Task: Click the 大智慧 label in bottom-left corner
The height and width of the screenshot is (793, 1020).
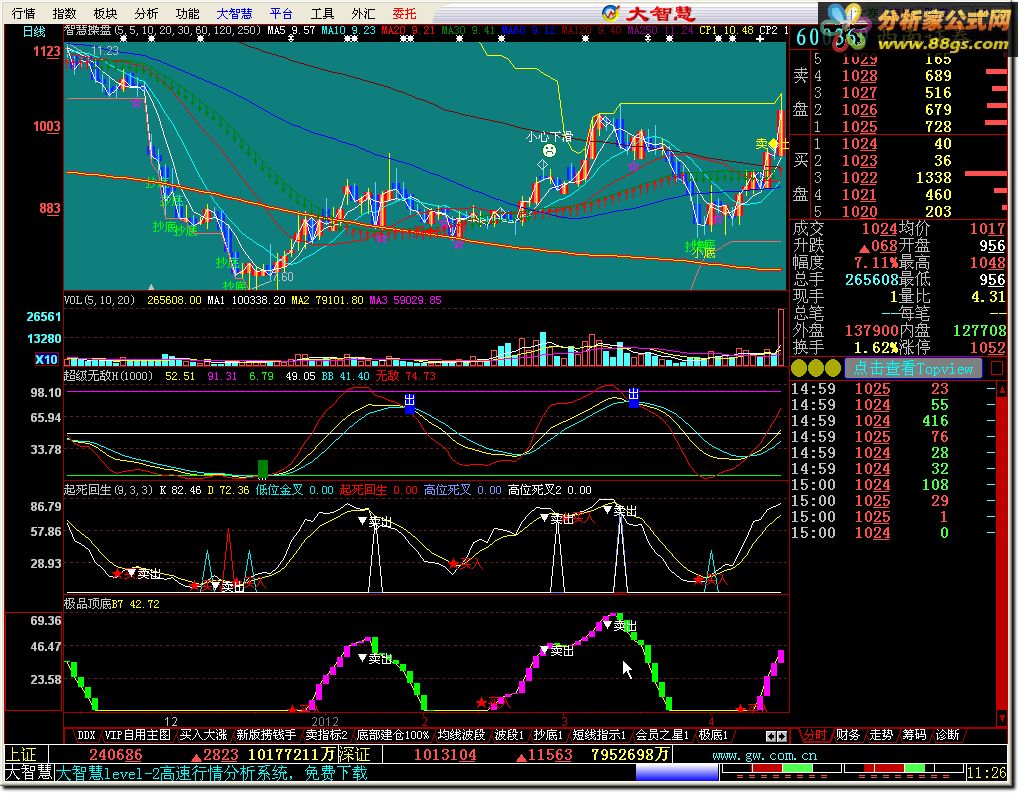Action: (x=29, y=773)
